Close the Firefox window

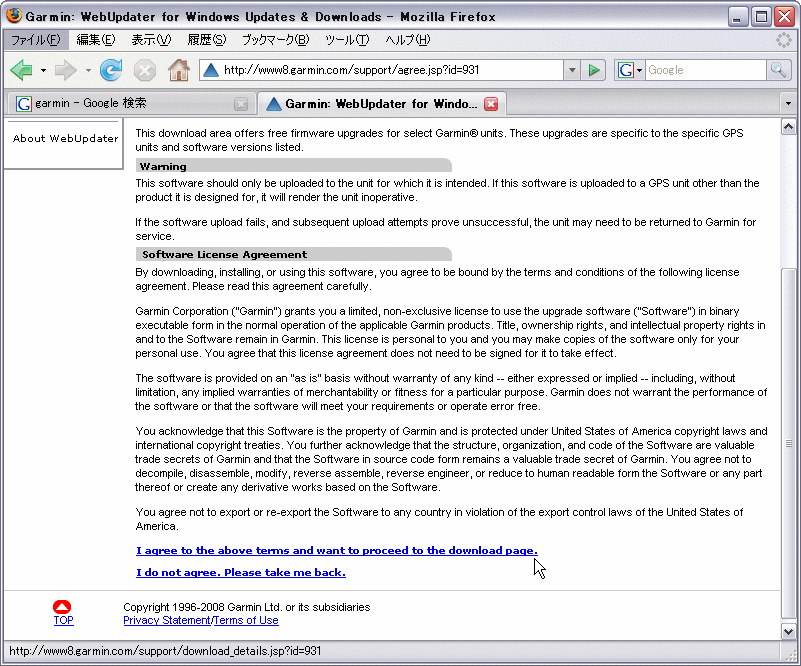click(784, 17)
